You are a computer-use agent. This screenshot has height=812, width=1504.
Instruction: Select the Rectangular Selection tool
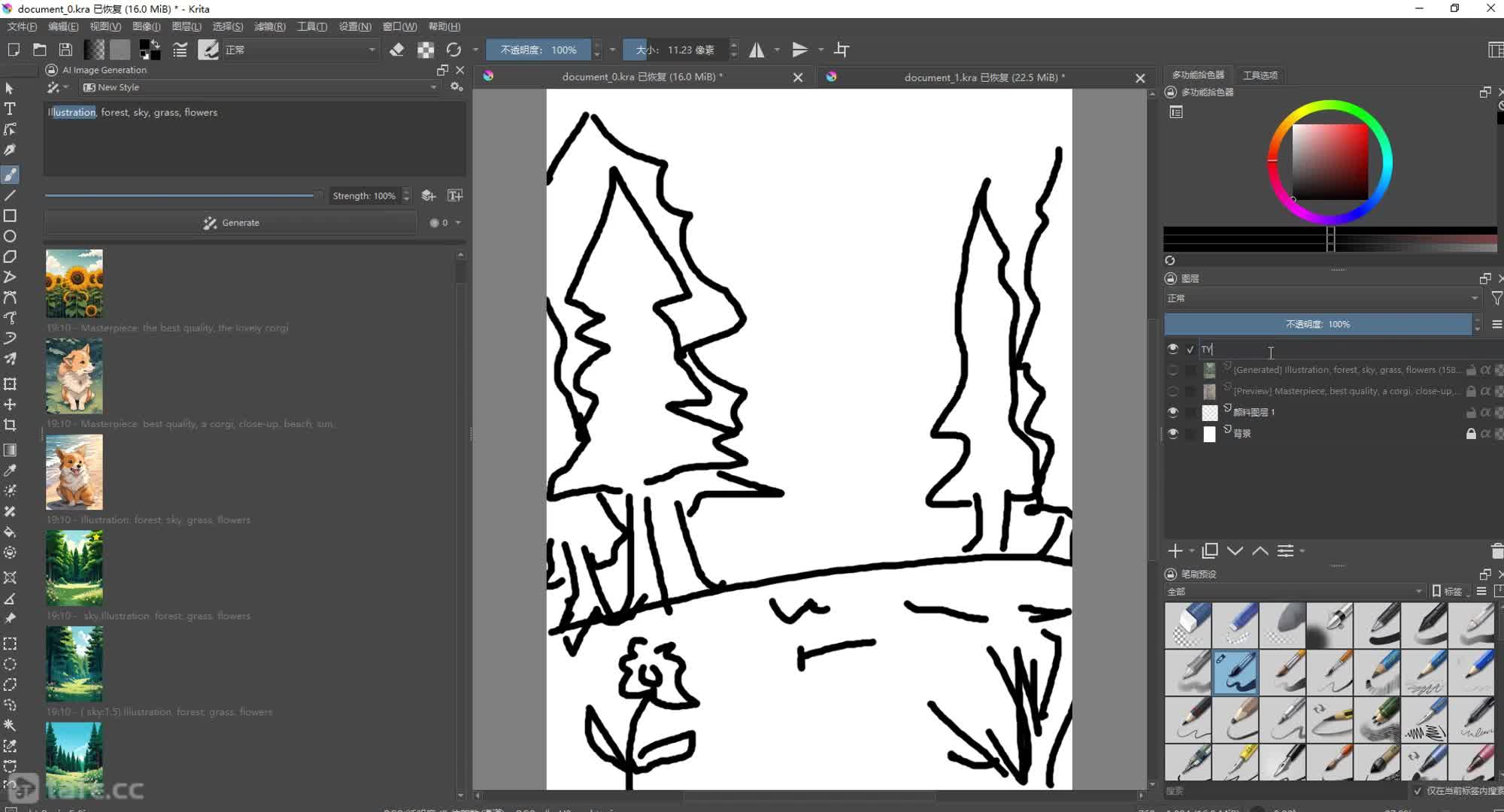coord(10,644)
